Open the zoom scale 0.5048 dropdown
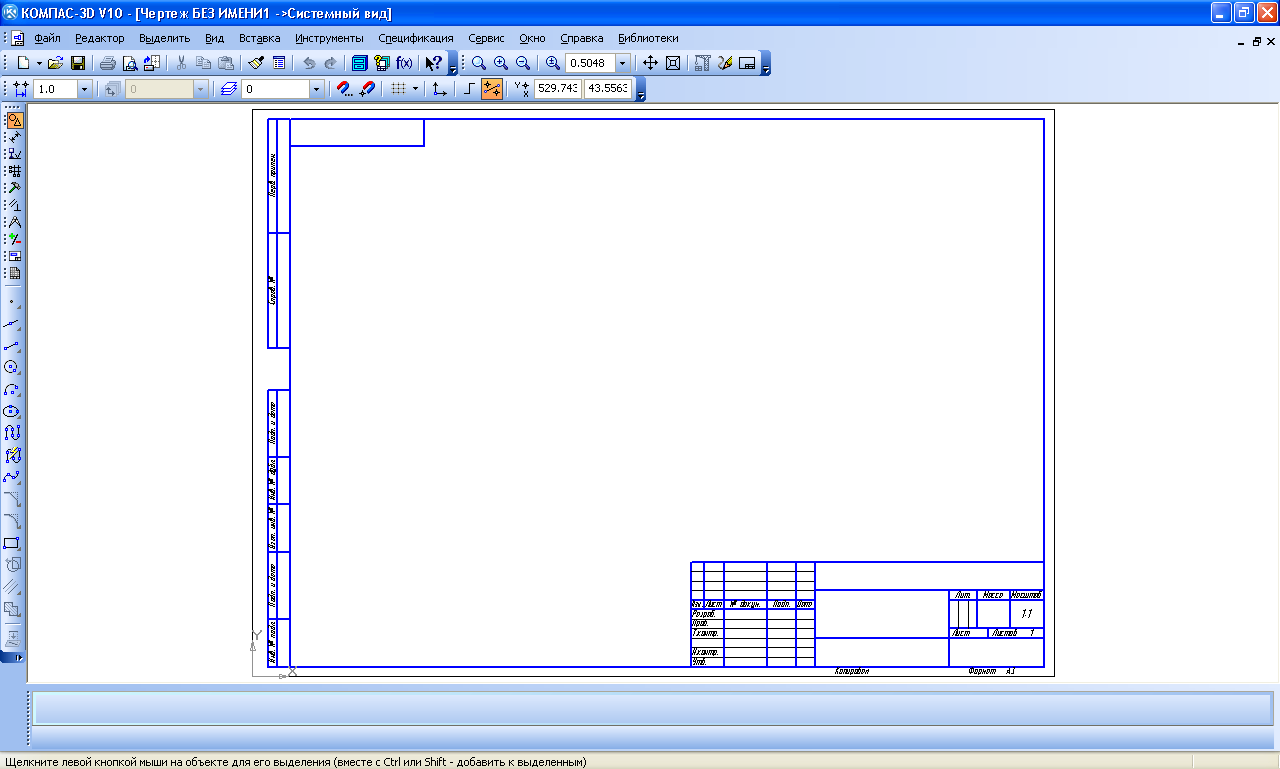Viewport: 1280px width, 769px height. (623, 63)
